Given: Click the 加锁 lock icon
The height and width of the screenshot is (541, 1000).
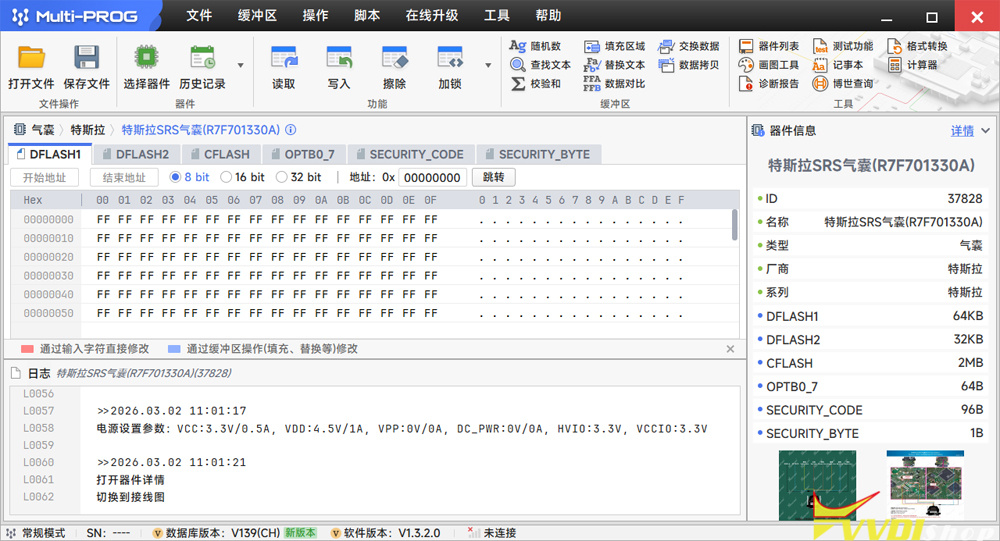Looking at the screenshot, I should [449, 59].
